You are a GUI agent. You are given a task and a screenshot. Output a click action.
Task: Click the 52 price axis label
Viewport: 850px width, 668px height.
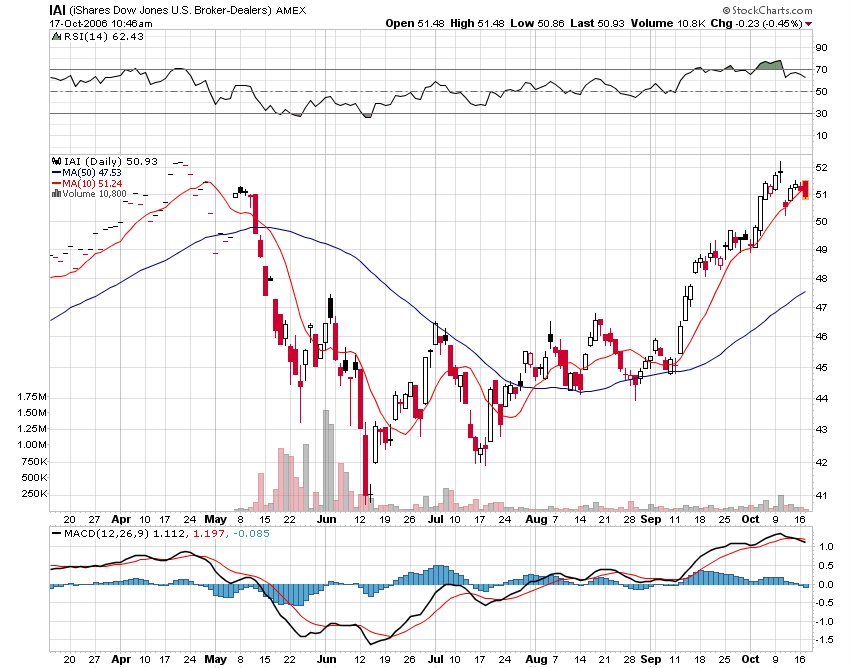point(821,168)
